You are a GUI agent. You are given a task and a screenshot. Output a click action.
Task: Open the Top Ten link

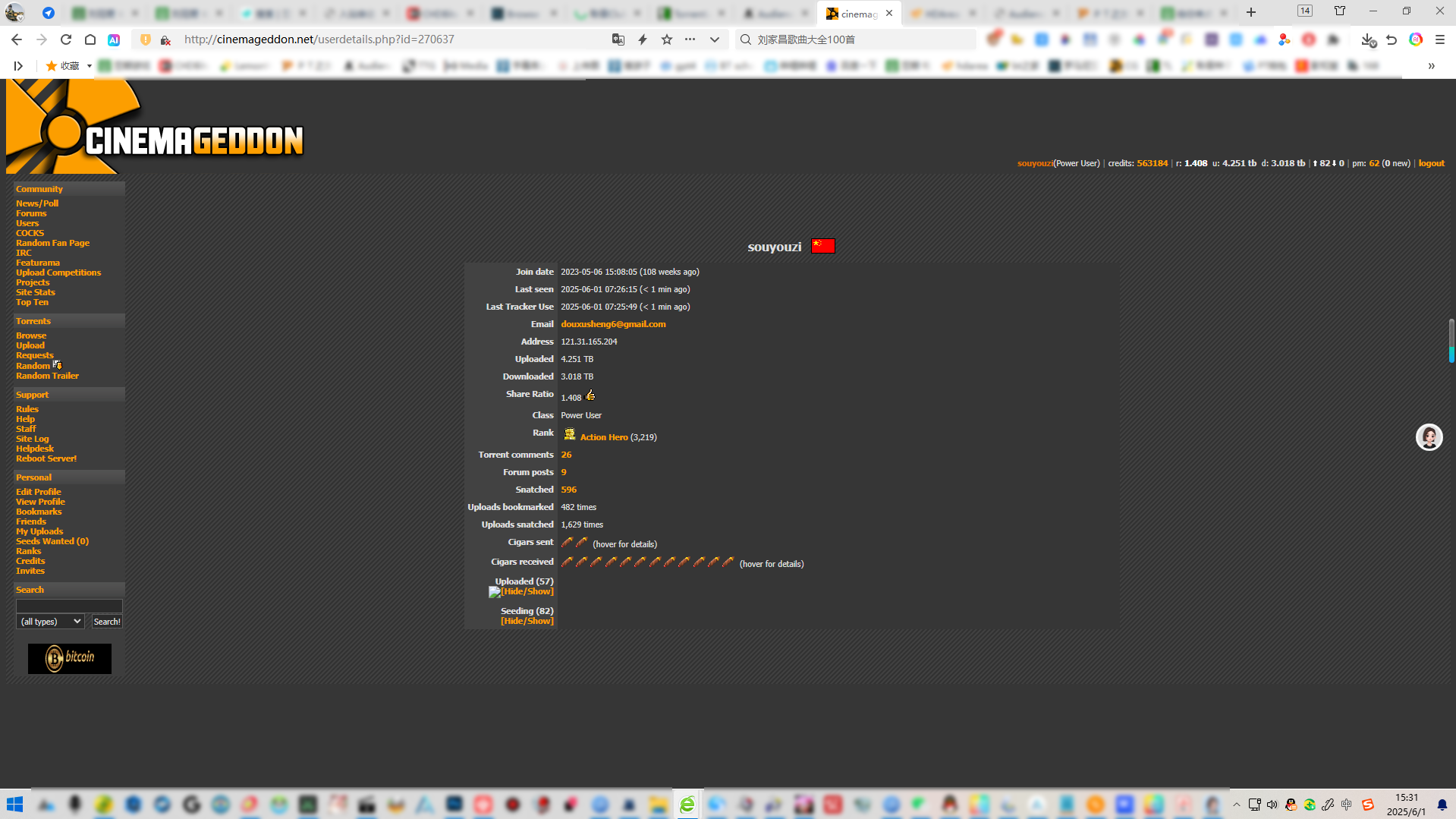click(x=32, y=302)
